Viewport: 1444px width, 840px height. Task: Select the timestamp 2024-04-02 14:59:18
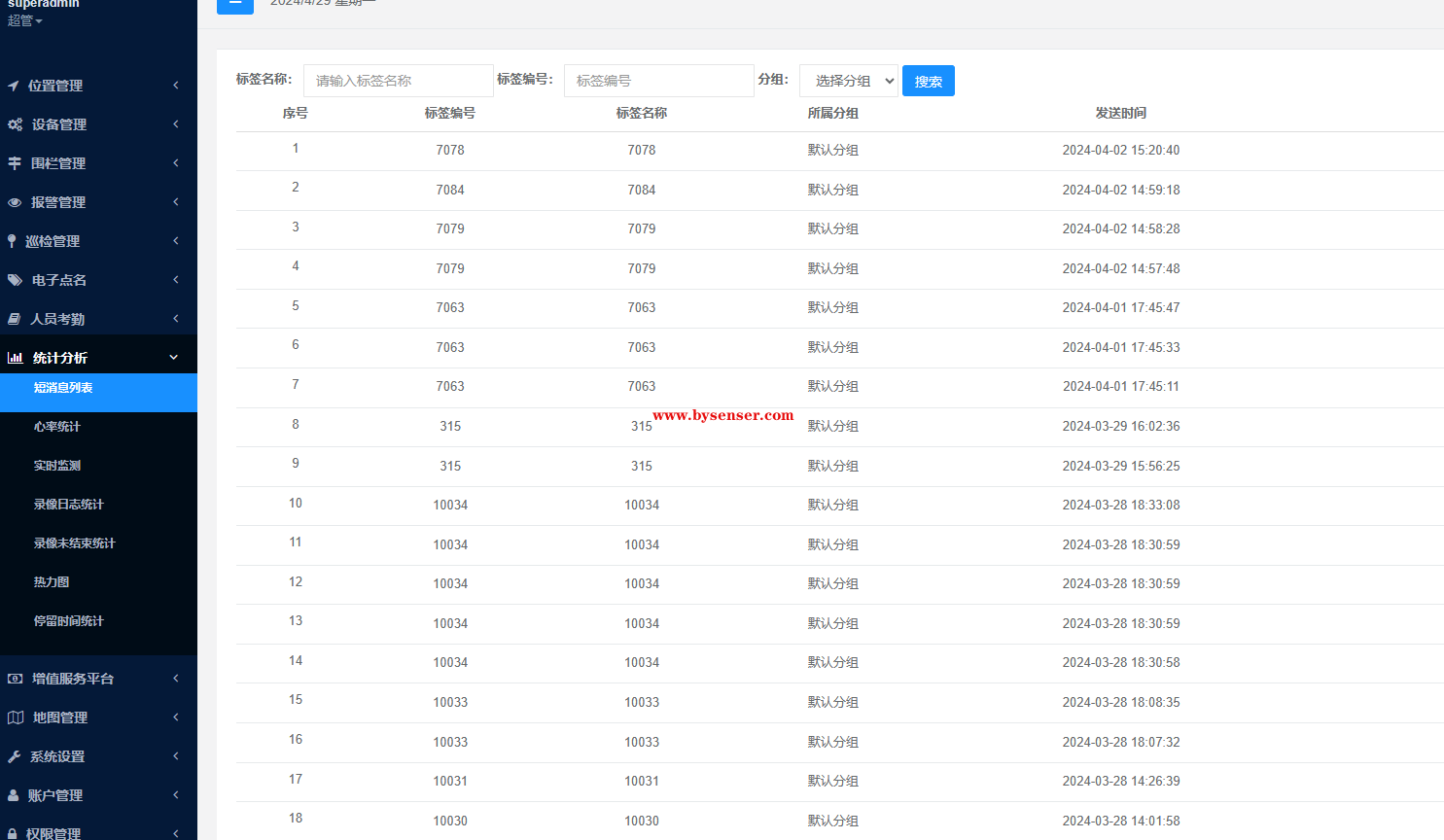pyautogui.click(x=1121, y=190)
